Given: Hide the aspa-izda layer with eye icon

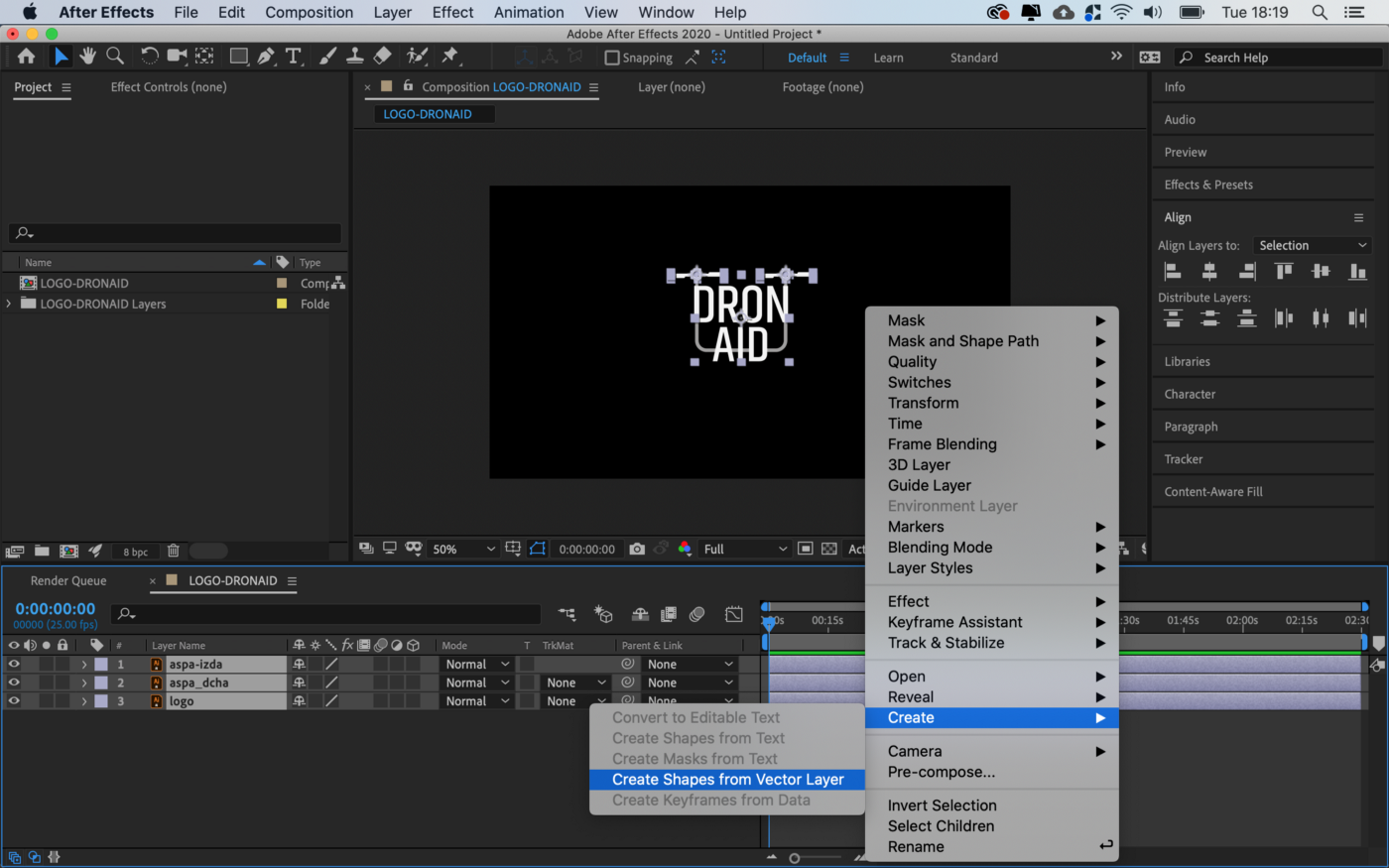Looking at the screenshot, I should (x=14, y=665).
